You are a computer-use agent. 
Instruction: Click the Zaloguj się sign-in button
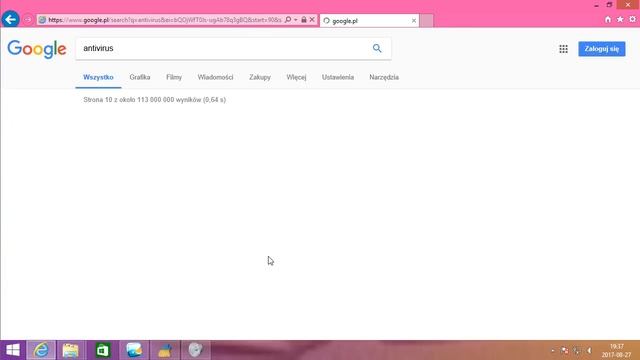(x=602, y=49)
